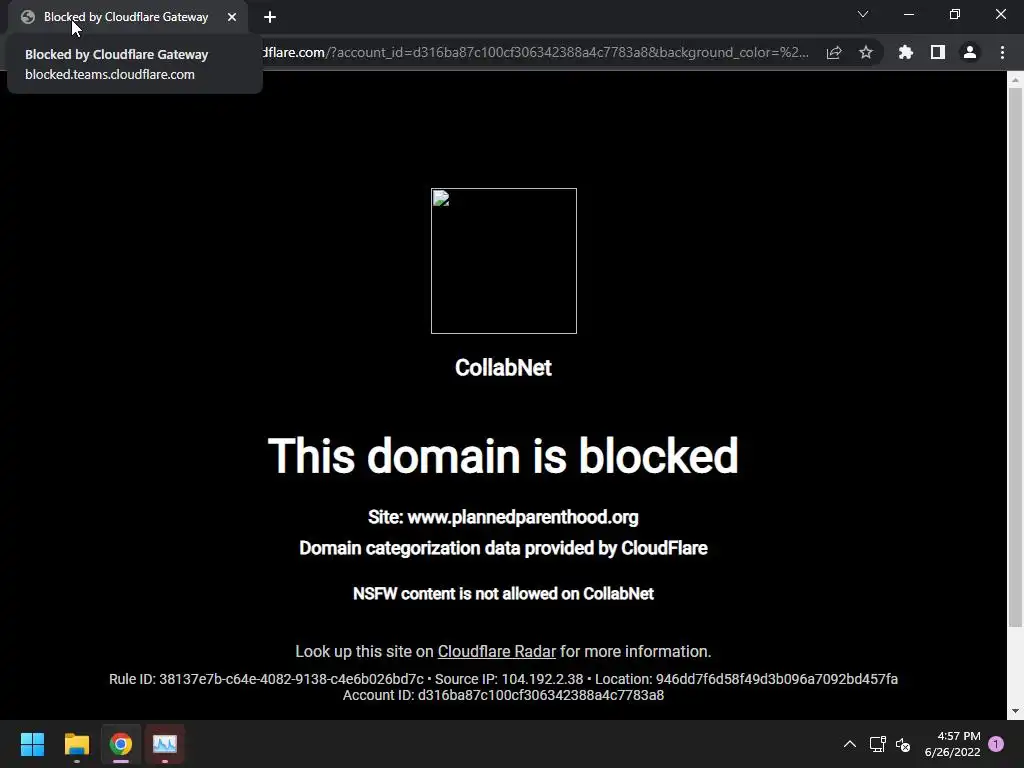This screenshot has width=1024, height=768.
Task: Show hidden system tray icons
Action: tap(850, 744)
